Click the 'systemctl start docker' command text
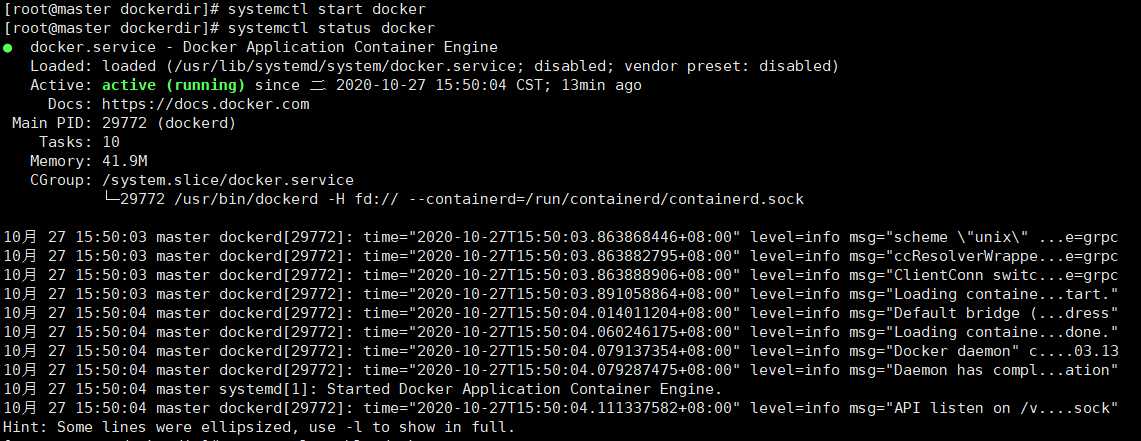The width and height of the screenshot is (1141, 441). click(x=327, y=9)
